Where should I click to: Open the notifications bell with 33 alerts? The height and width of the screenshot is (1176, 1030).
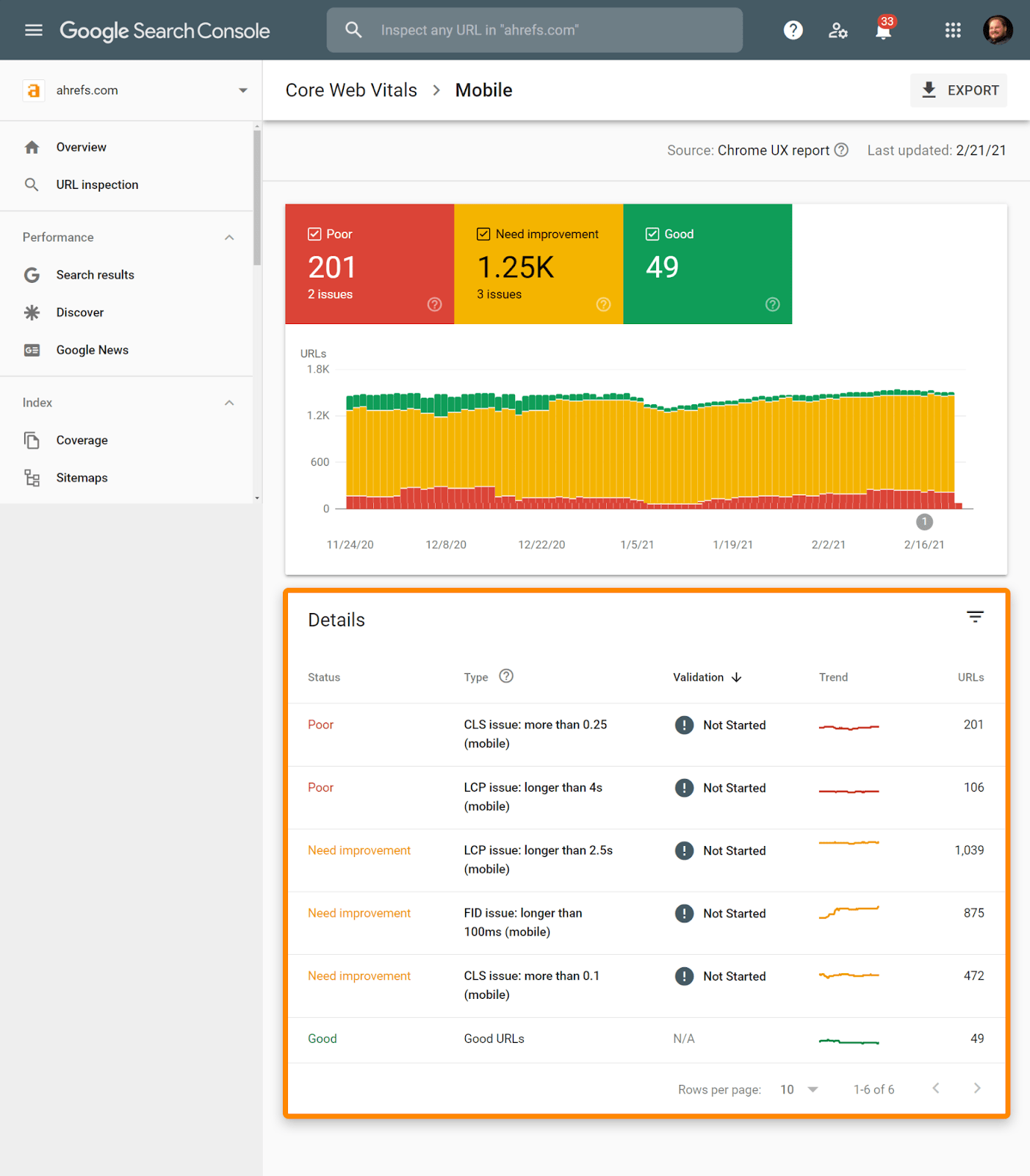pyautogui.click(x=883, y=30)
